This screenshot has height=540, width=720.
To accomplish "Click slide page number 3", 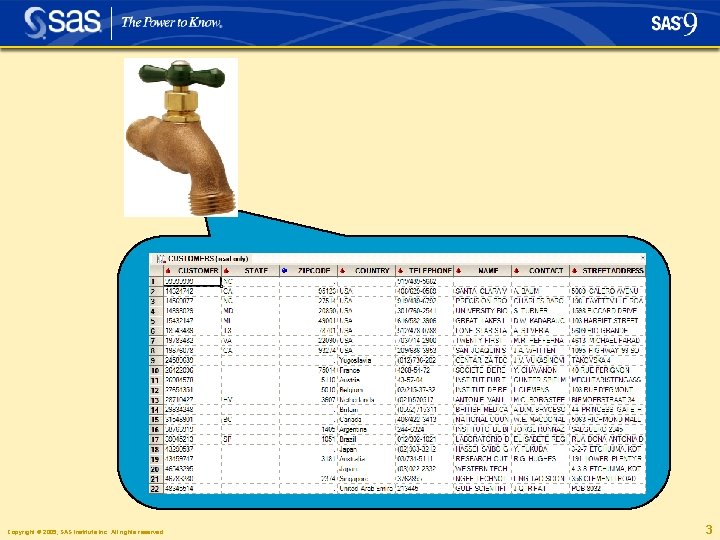I will pyautogui.click(x=709, y=529).
